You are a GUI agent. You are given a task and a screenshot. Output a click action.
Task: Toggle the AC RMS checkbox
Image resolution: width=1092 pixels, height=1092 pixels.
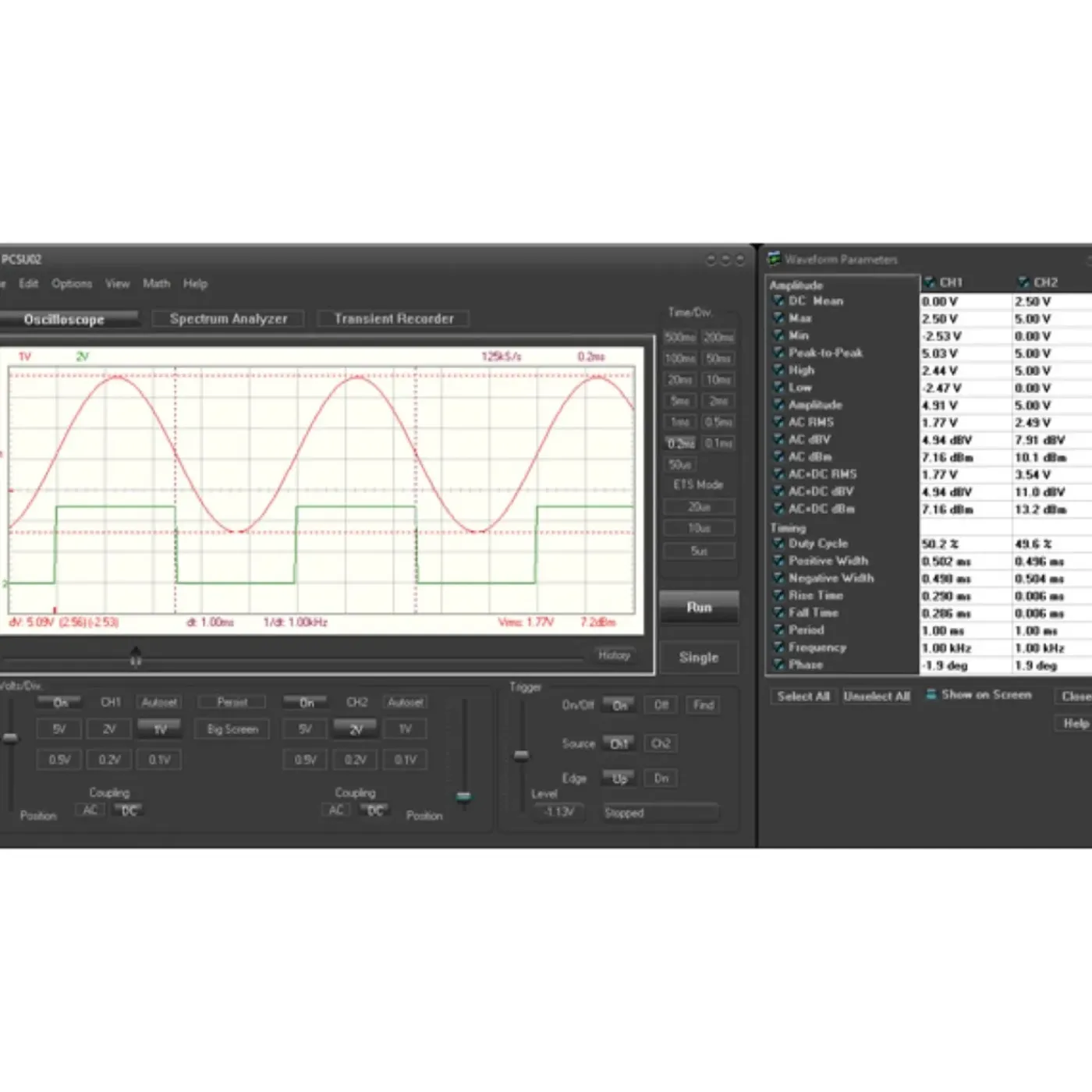point(778,422)
